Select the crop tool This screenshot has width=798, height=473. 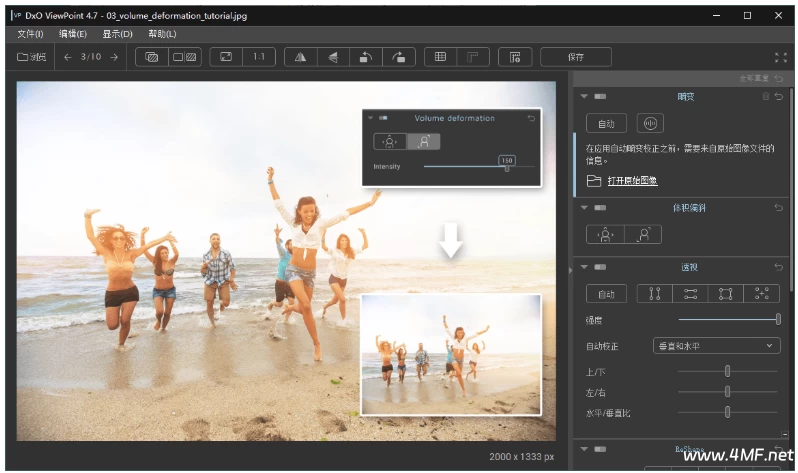(472, 57)
